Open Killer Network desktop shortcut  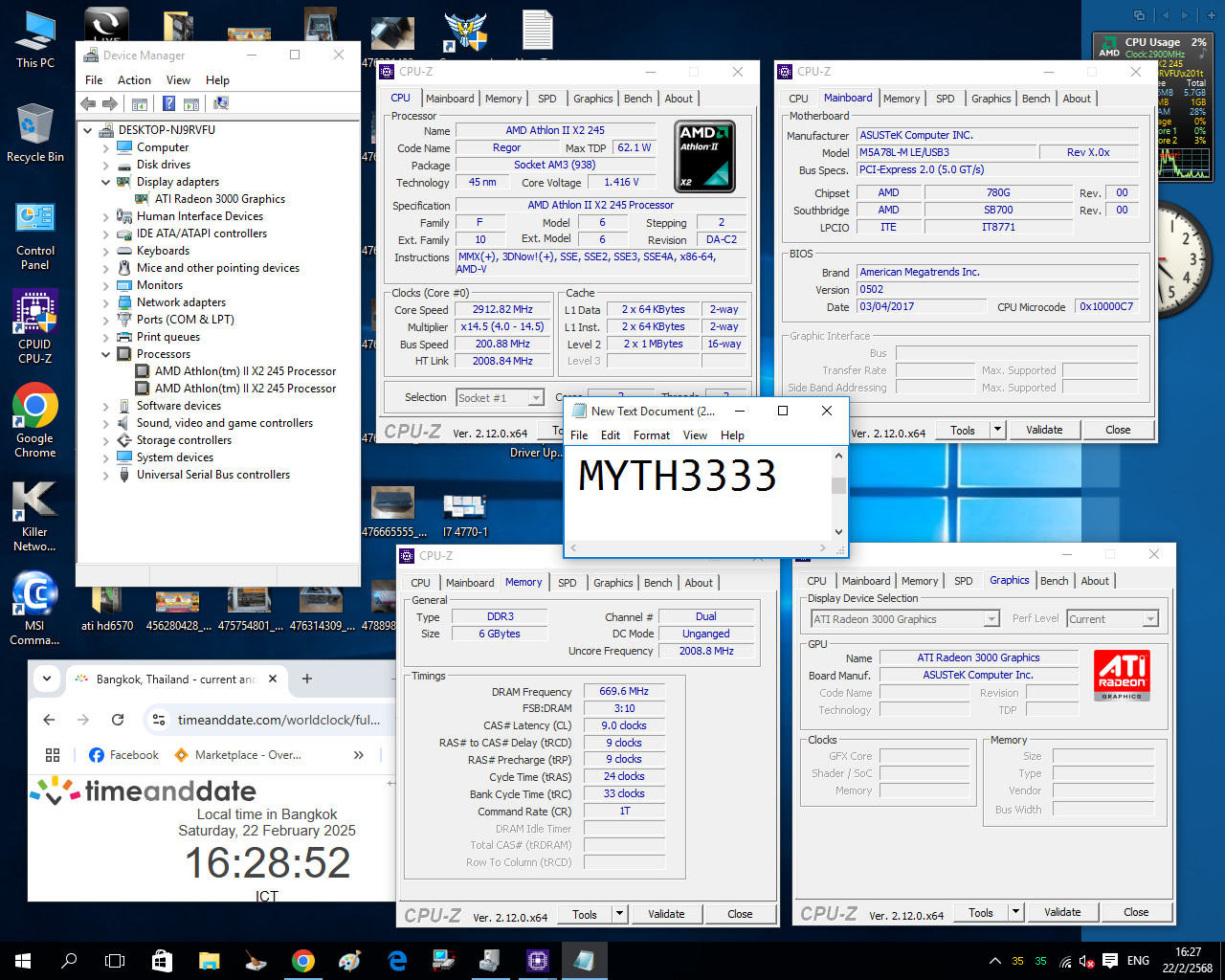coord(35,517)
